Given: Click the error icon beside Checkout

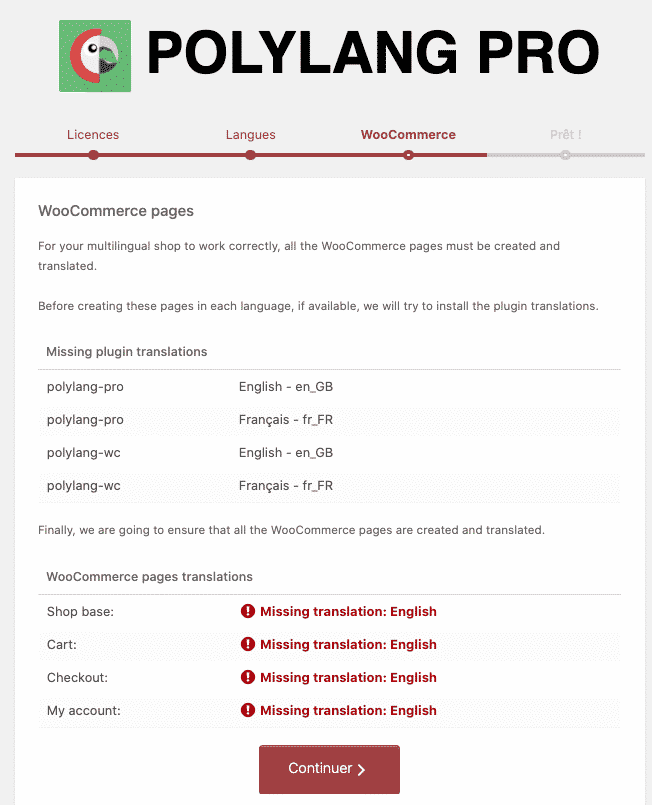Looking at the screenshot, I should point(249,677).
